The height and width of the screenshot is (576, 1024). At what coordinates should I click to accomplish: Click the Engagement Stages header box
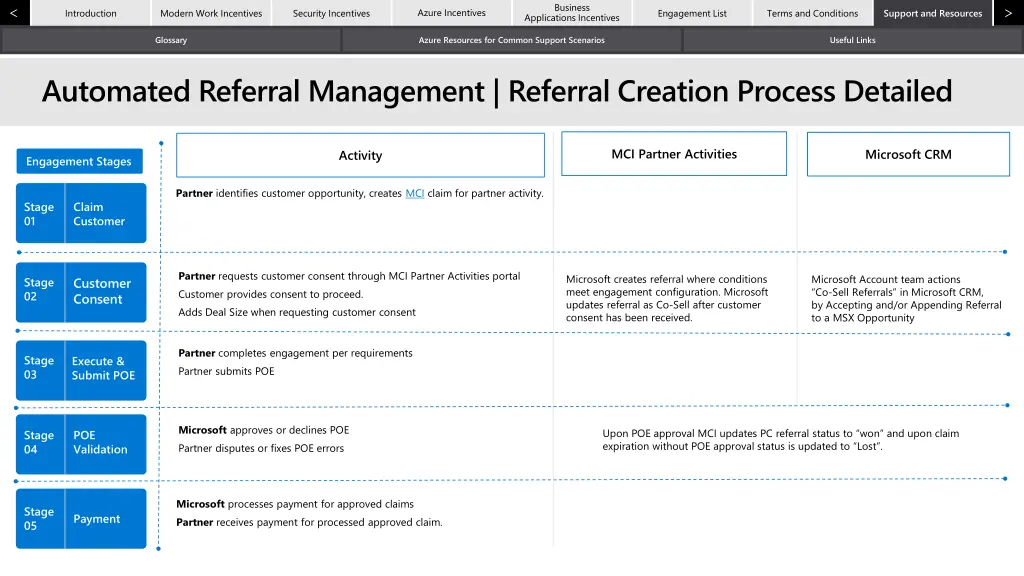tap(79, 161)
